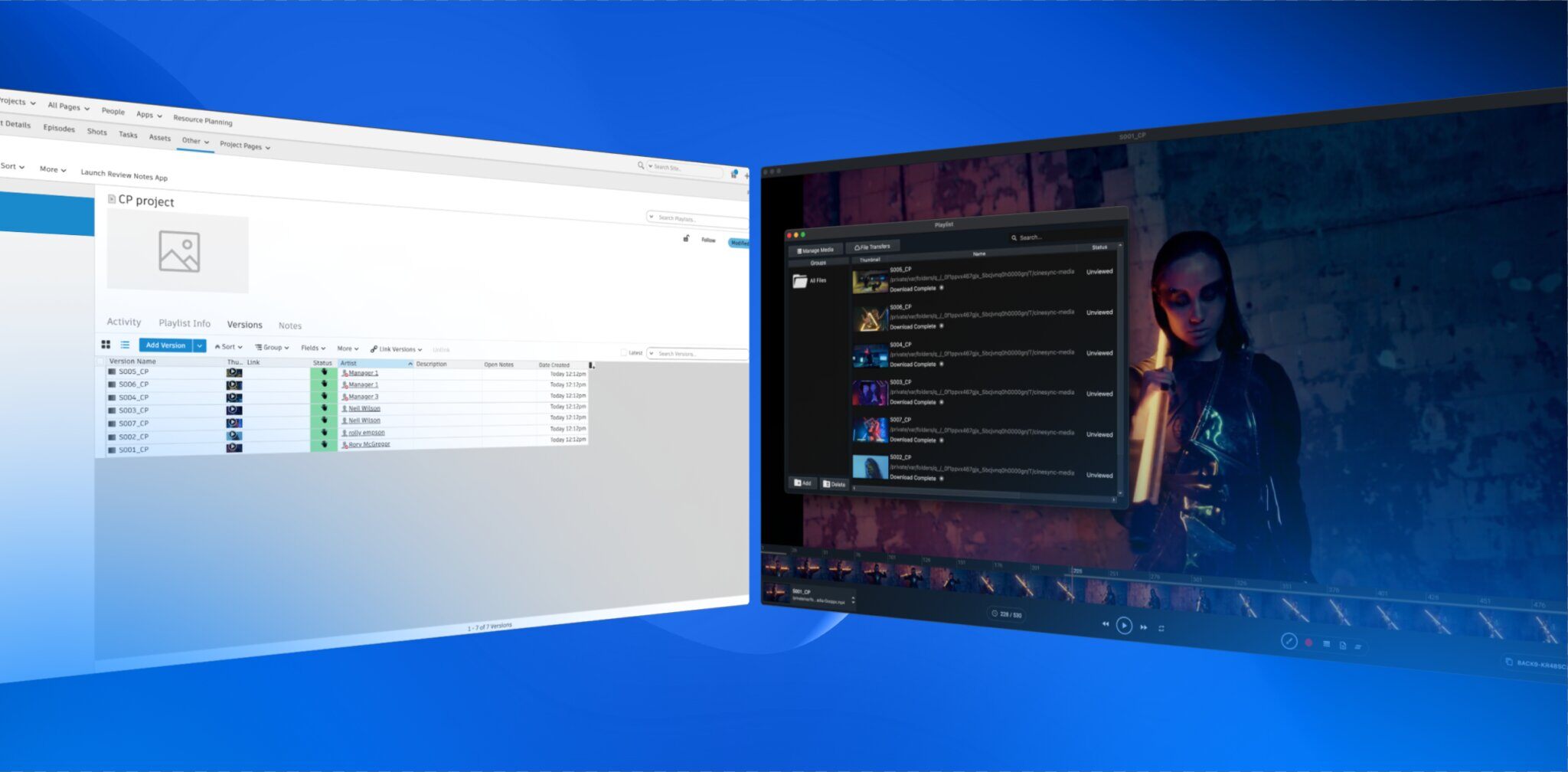Open the Group dropdown in Versions toolbar

tap(272, 348)
